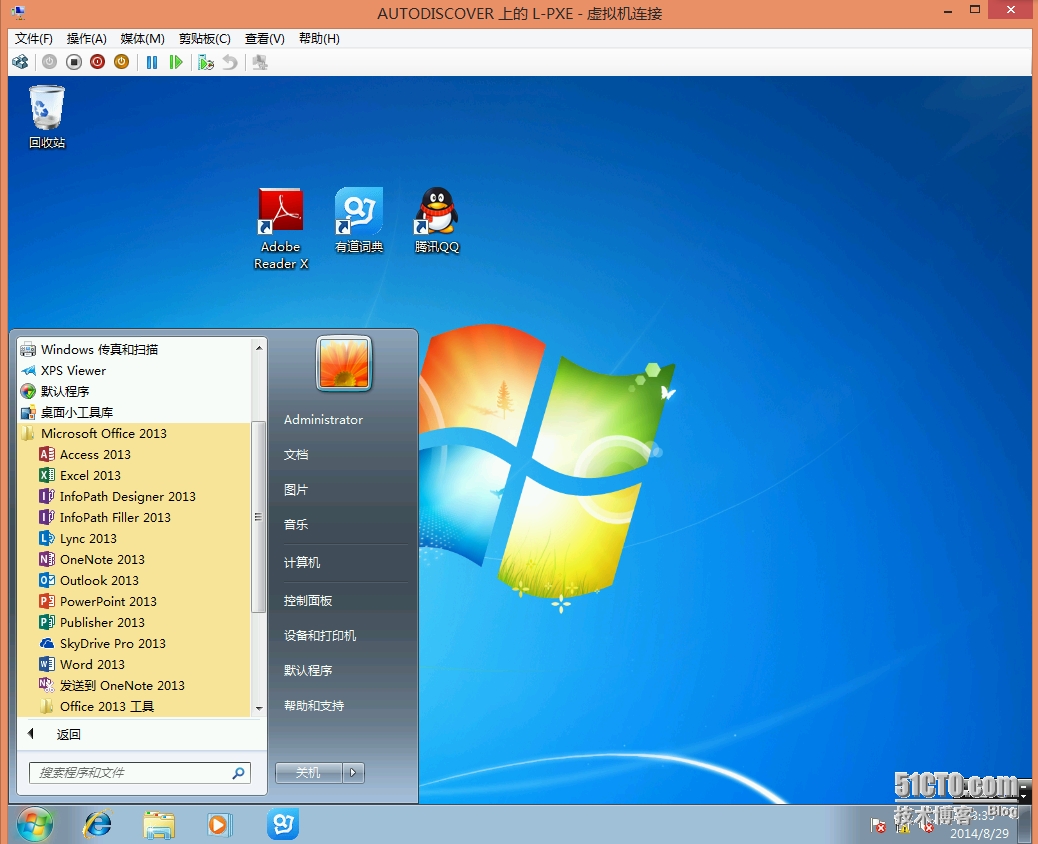Click the Turn Off VM toolbar icon
Image resolution: width=1038 pixels, height=844 pixels.
[x=73, y=62]
